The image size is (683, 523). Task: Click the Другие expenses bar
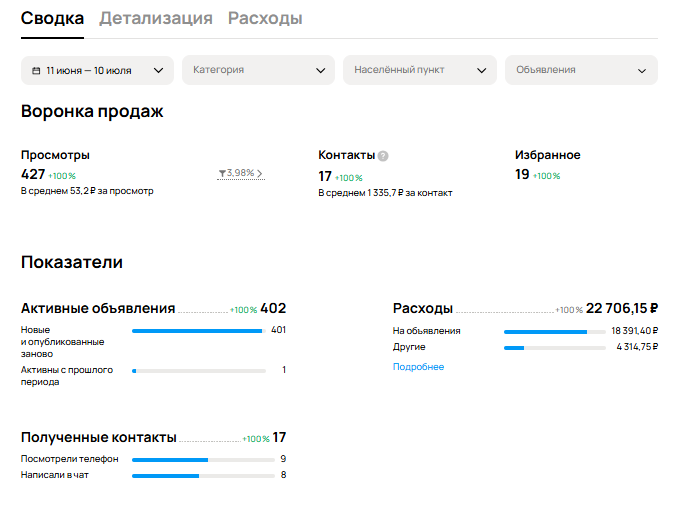[555, 348]
